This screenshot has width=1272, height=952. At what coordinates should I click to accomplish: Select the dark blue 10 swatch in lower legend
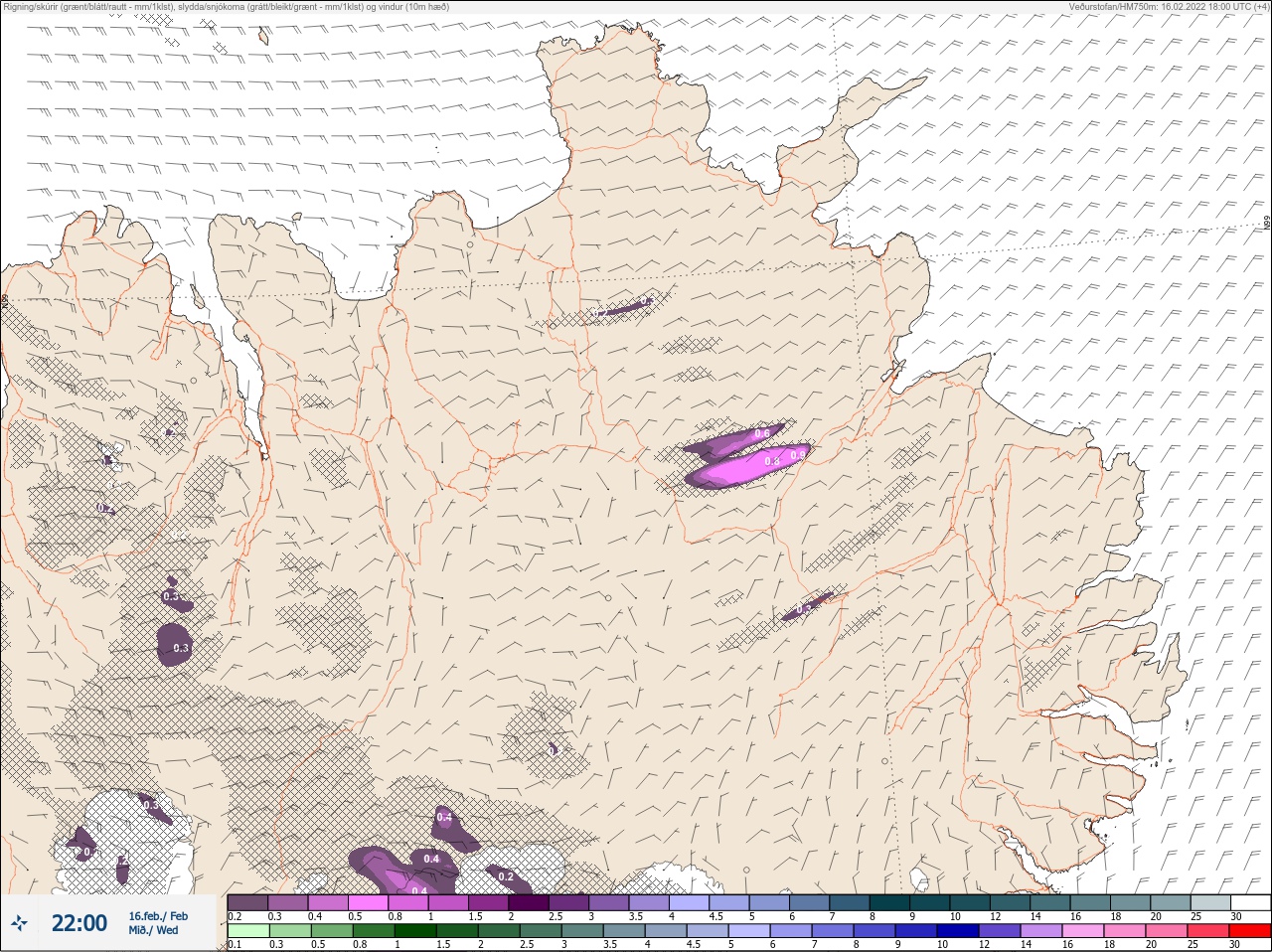958,931
